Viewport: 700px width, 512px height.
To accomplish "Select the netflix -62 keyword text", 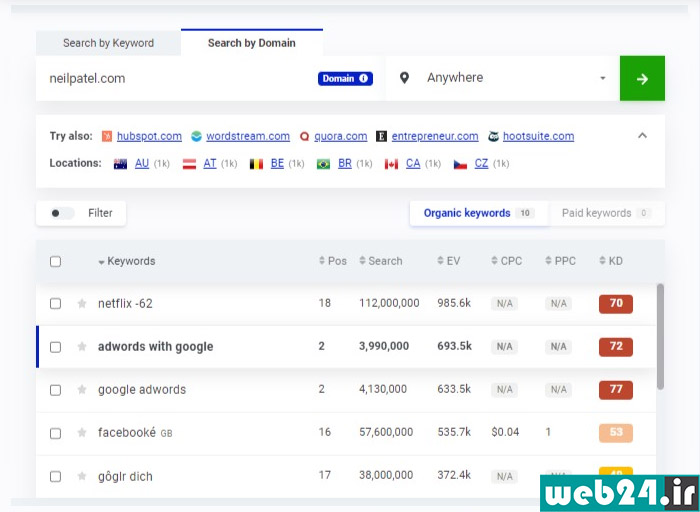I will point(125,304).
